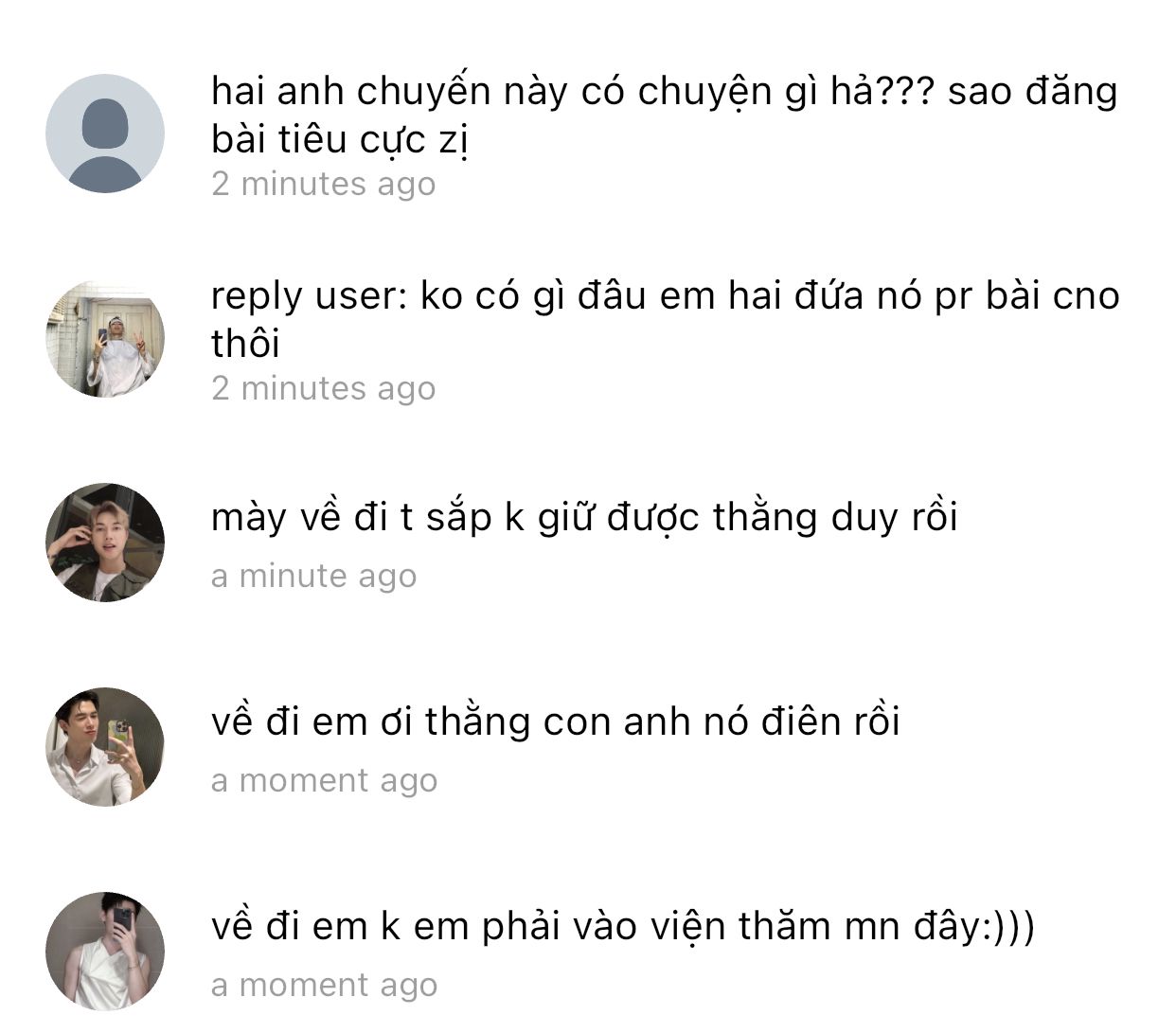
Task: Tap mirror selfie avatar with white shirt
Action: coord(105,747)
